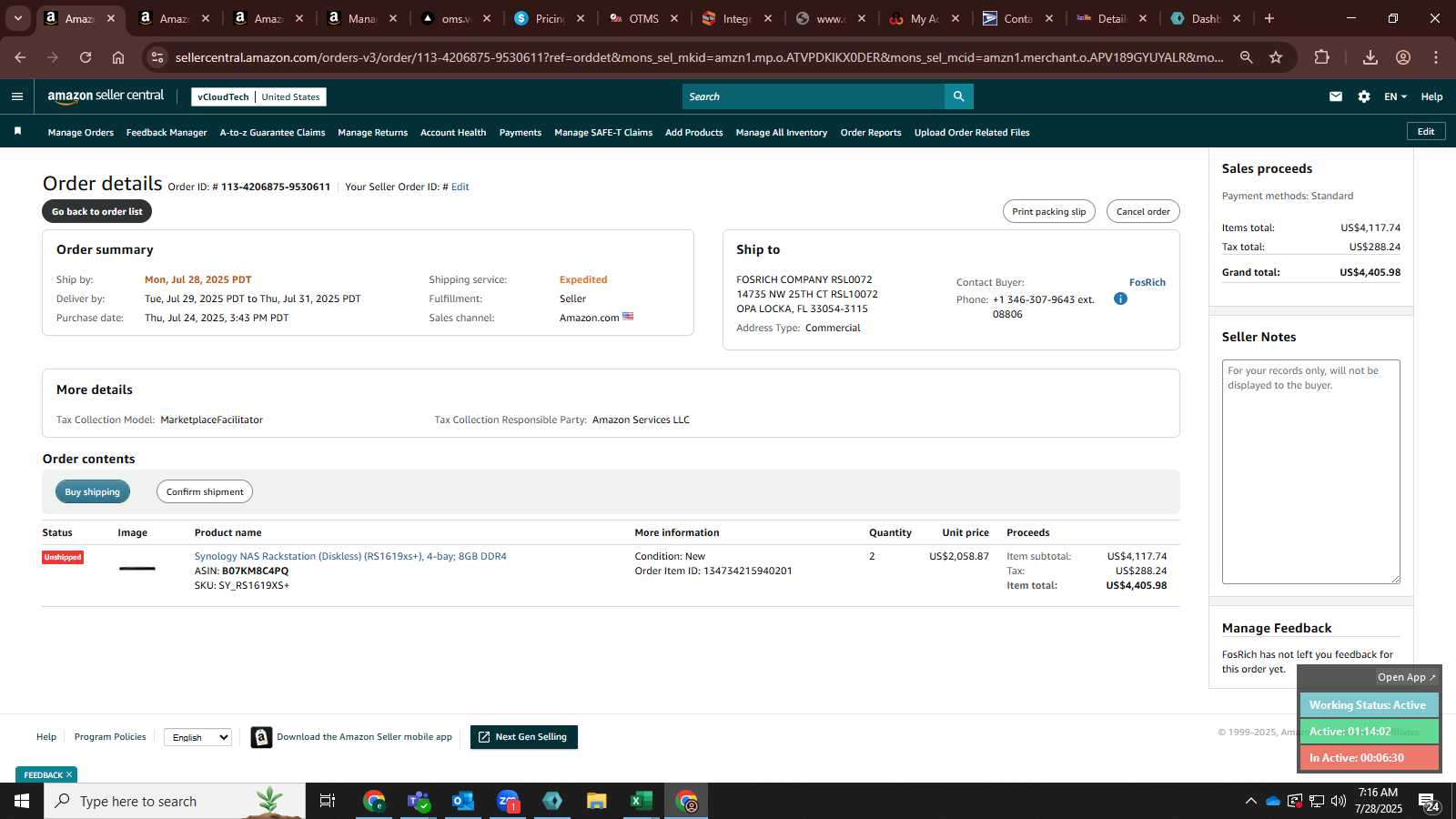
Task: Open Windows Start menu
Action: pos(22,801)
